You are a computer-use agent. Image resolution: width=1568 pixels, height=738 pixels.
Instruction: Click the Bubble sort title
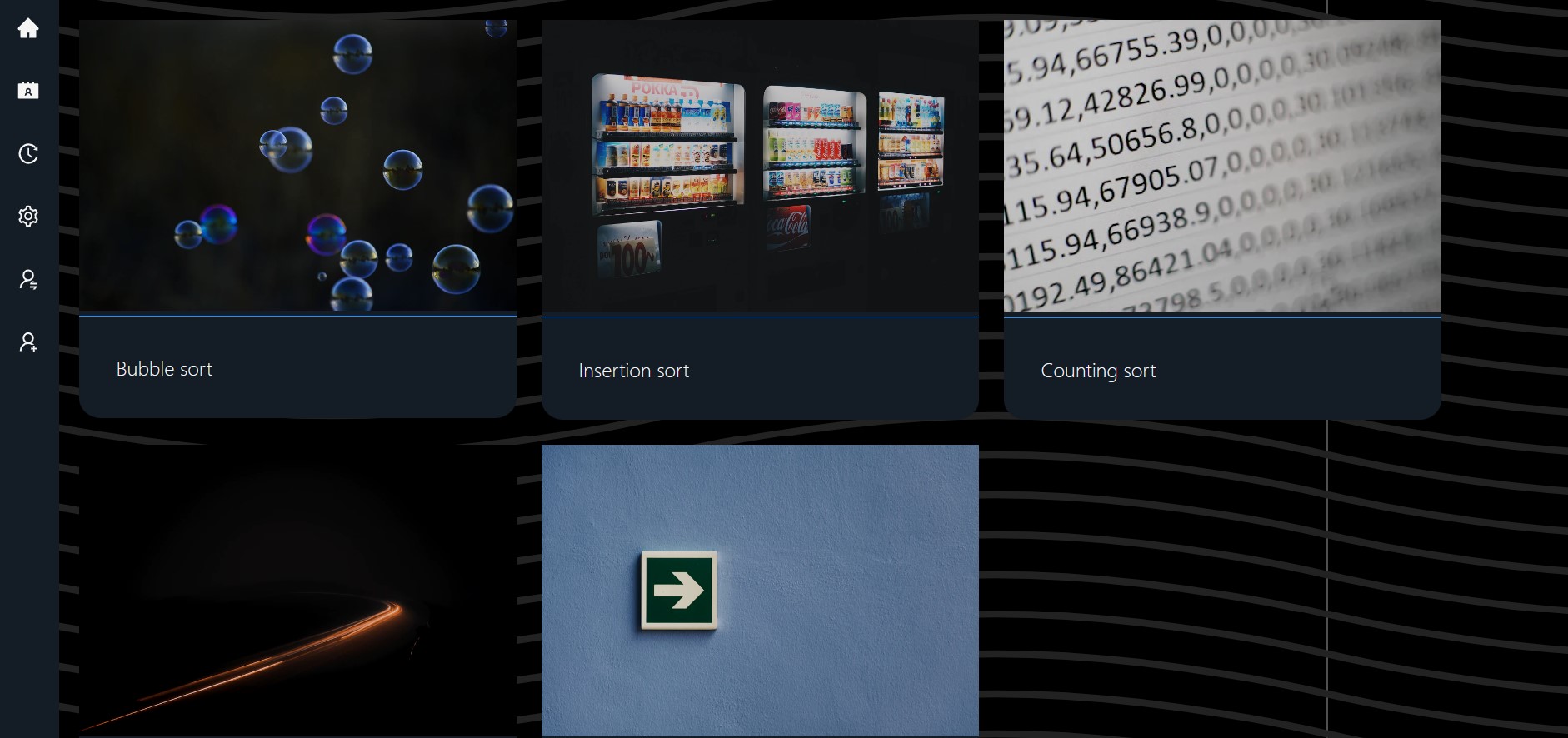coord(164,369)
